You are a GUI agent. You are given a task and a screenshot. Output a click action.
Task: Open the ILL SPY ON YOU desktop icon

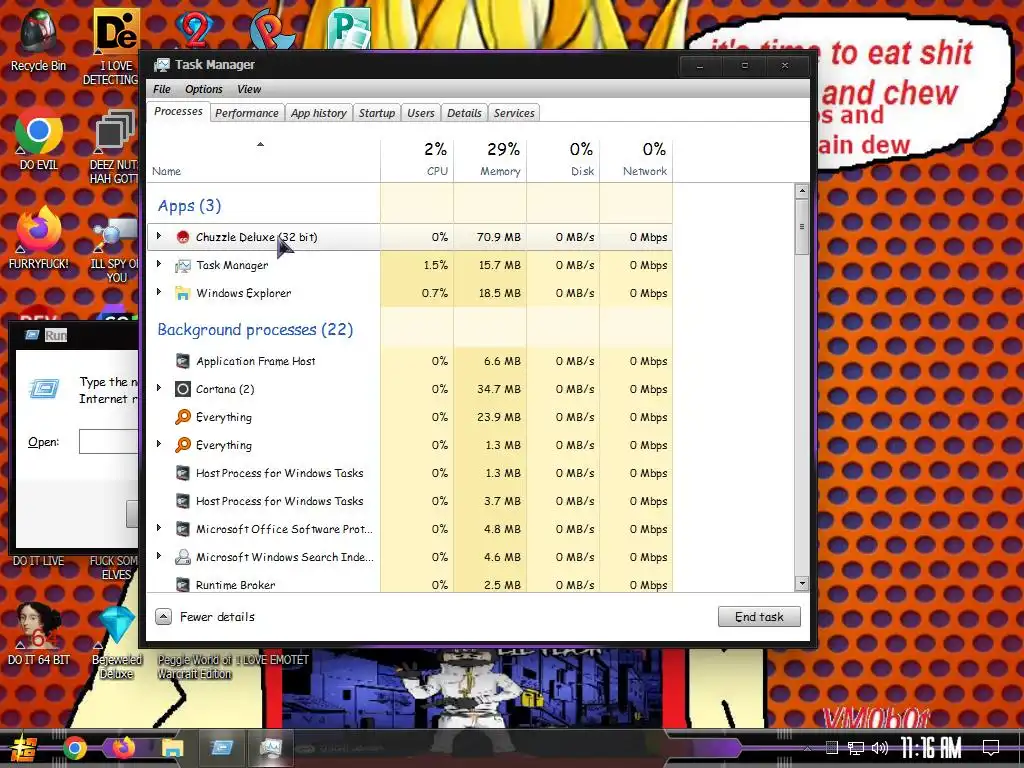[x=115, y=252]
